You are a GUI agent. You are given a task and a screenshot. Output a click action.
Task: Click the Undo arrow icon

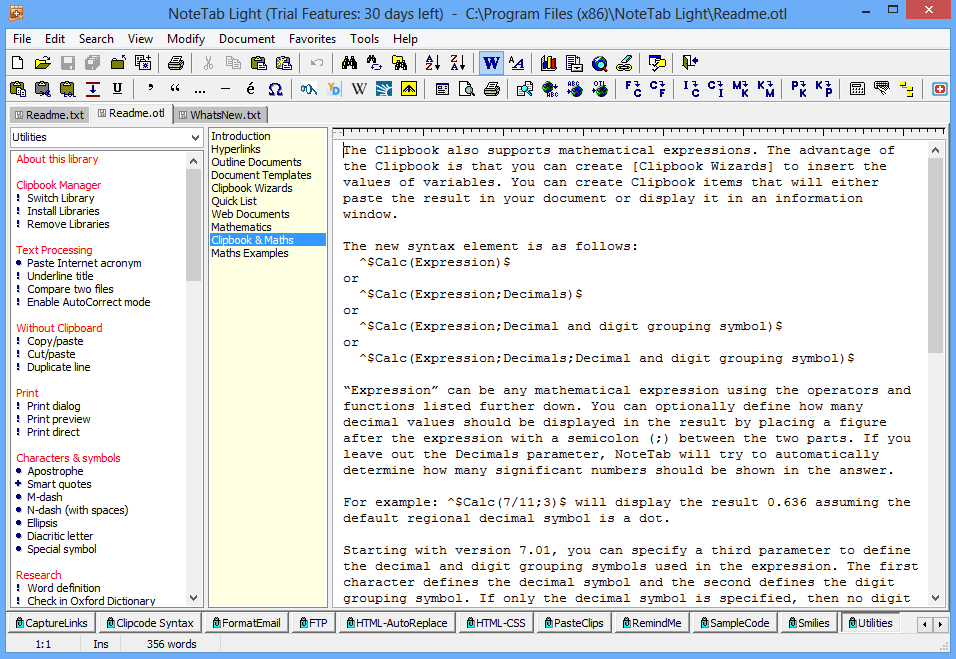click(316, 63)
